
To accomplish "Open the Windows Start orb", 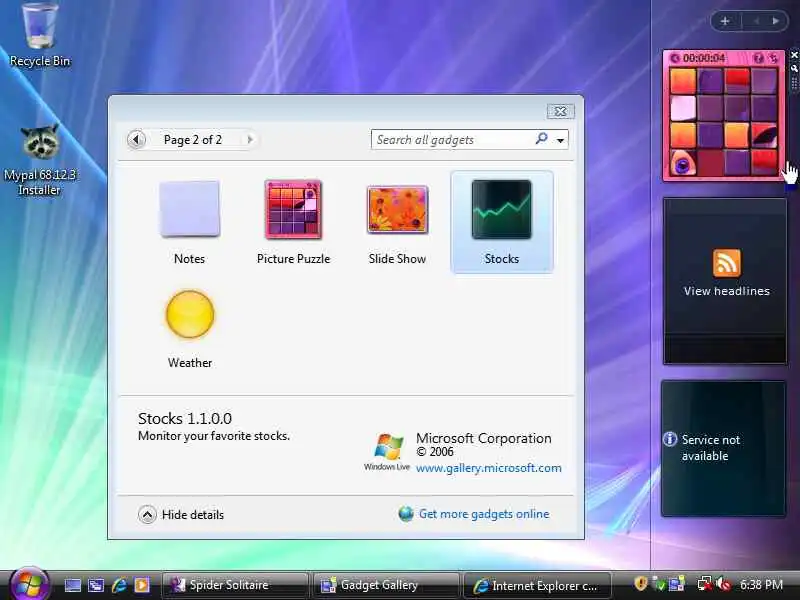I will pos(29,584).
